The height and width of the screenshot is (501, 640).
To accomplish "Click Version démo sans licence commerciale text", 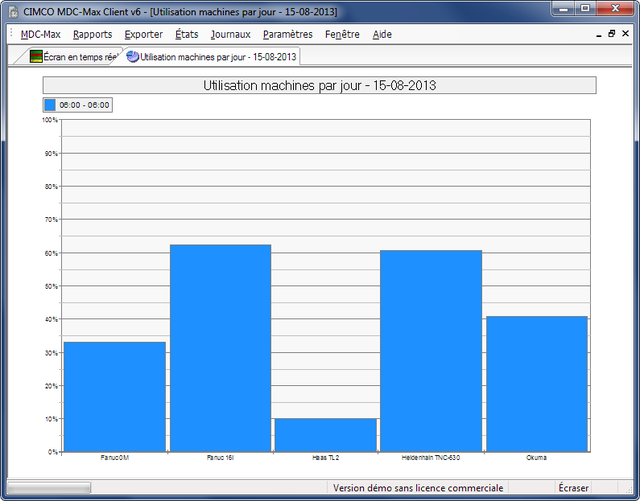I will 418,488.
